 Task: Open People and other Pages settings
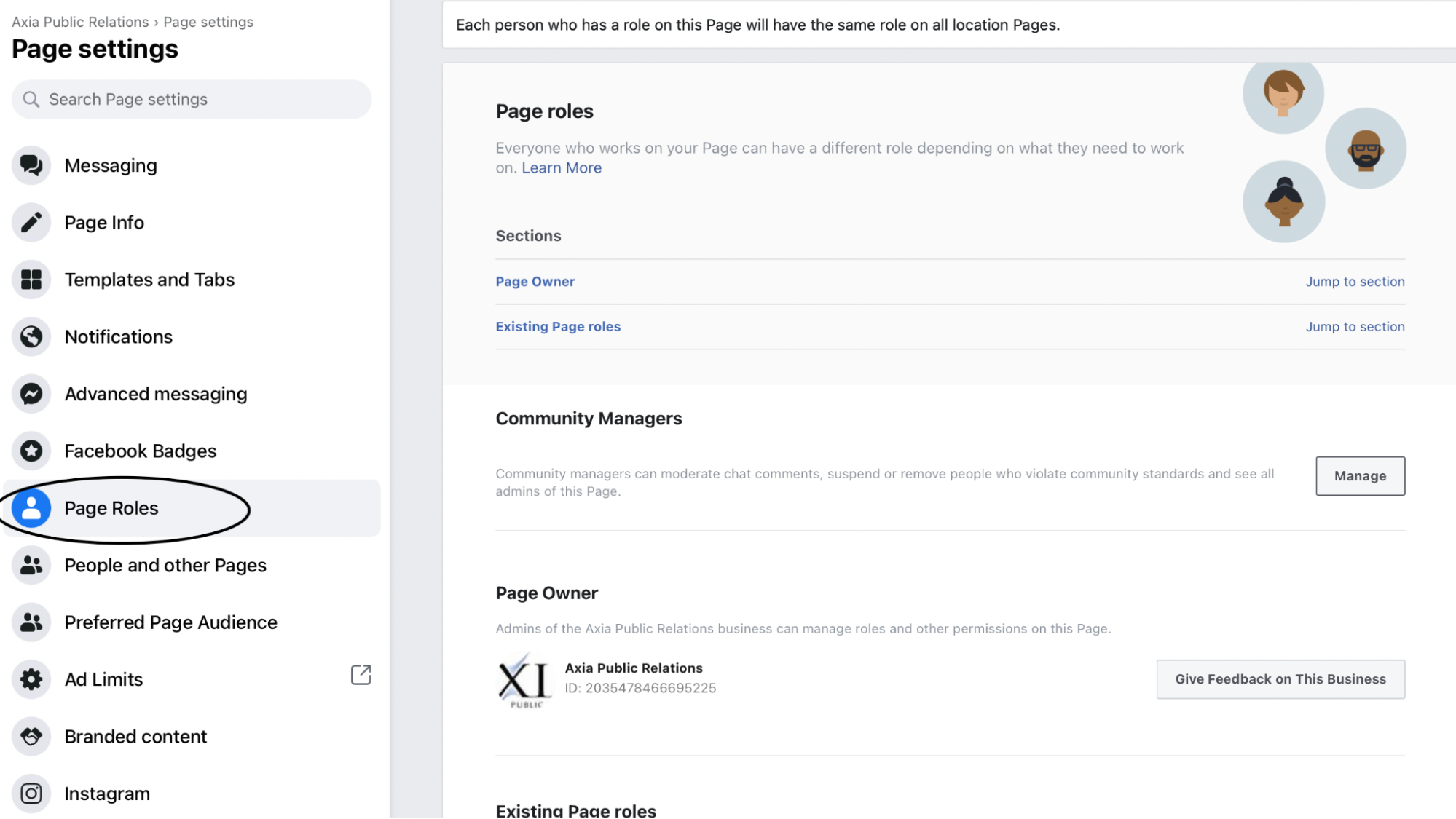click(165, 565)
